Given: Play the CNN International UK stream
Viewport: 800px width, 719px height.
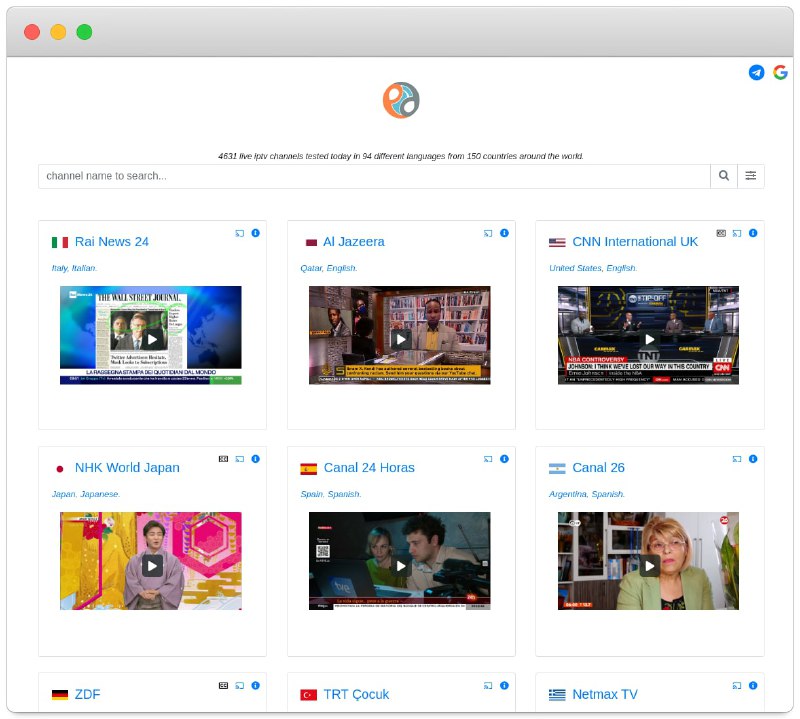Looking at the screenshot, I should (x=649, y=339).
